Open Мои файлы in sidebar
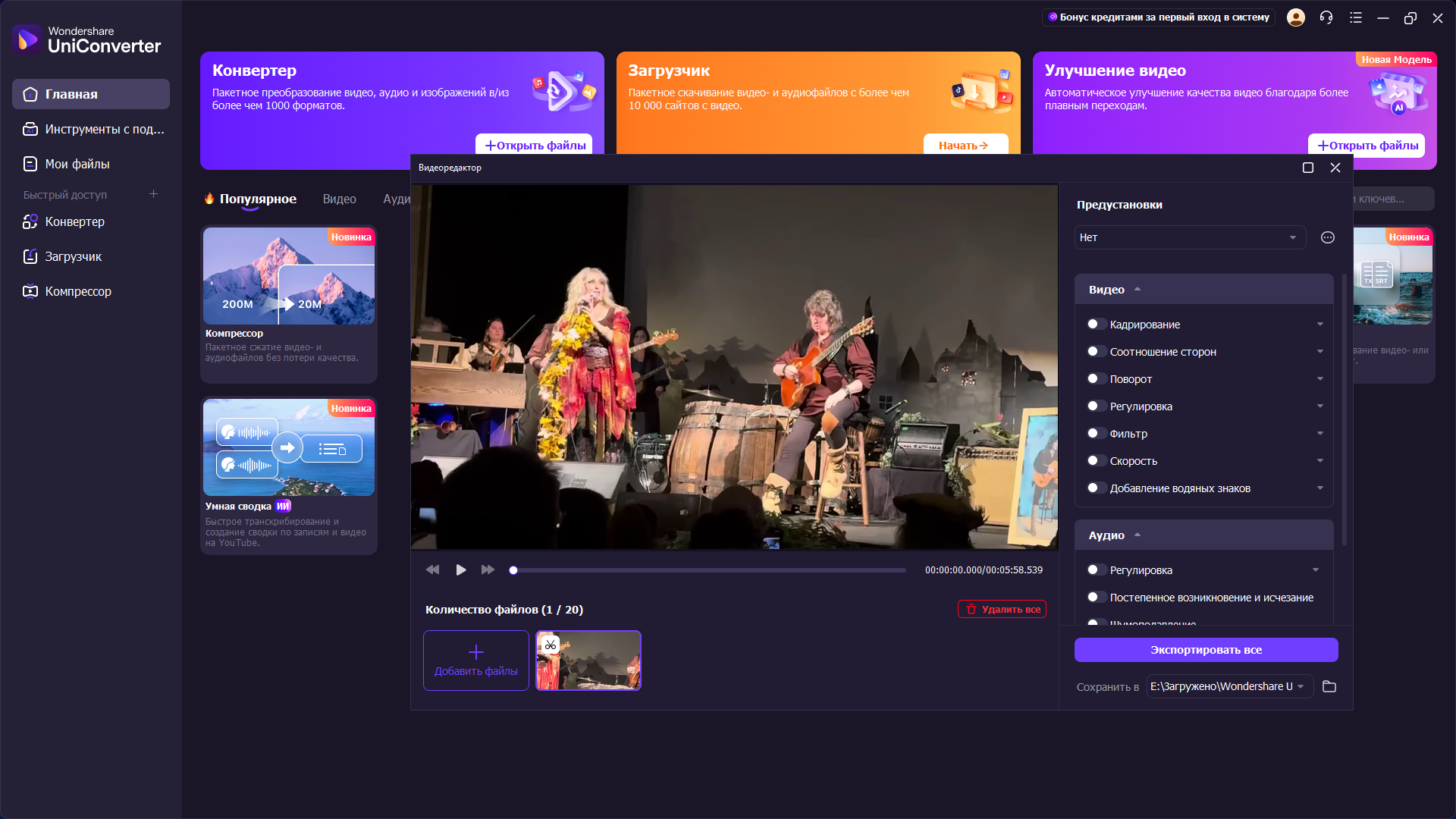Image resolution: width=1456 pixels, height=819 pixels. pyautogui.click(x=77, y=164)
